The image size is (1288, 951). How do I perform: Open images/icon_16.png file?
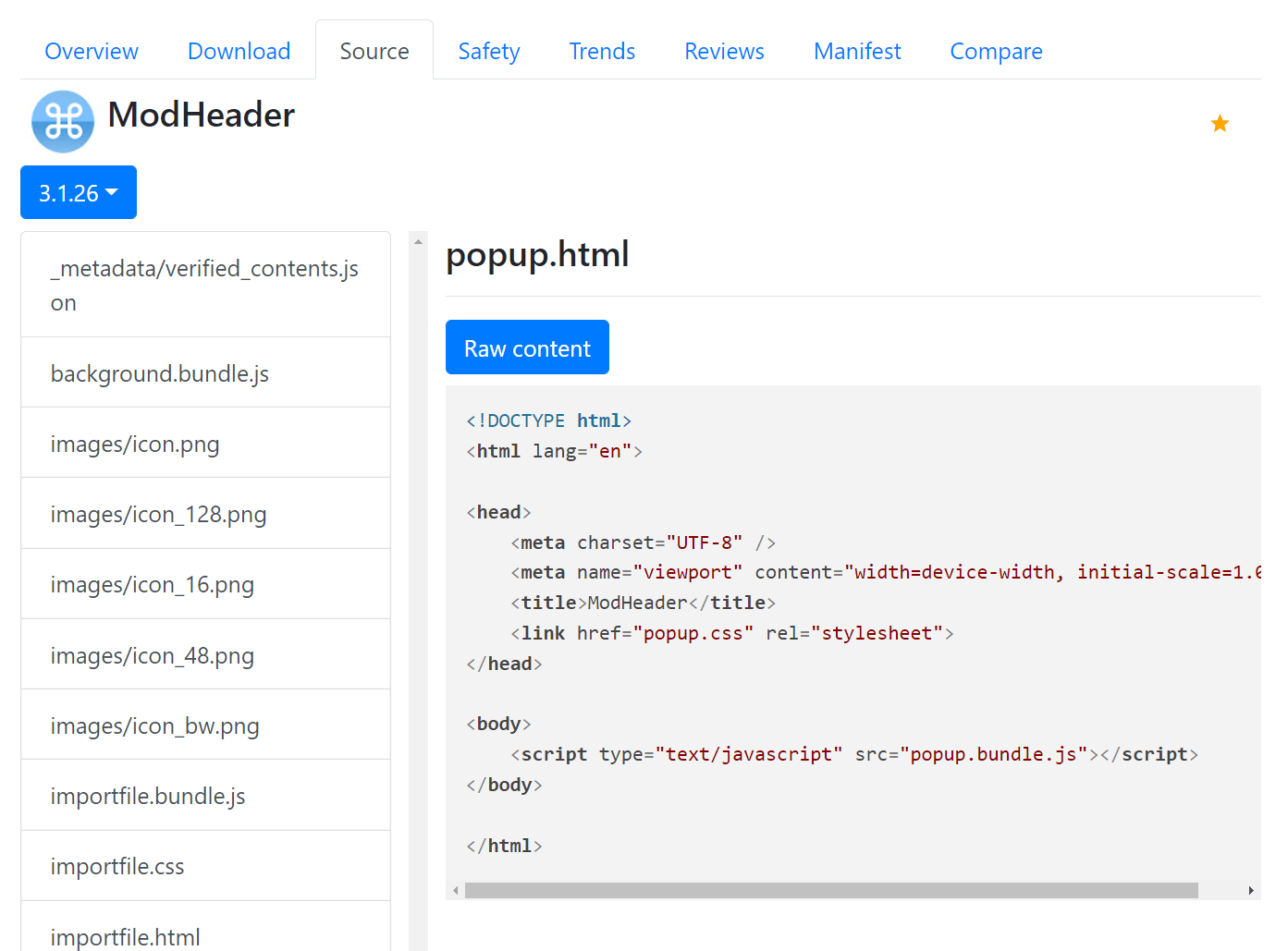click(x=205, y=584)
